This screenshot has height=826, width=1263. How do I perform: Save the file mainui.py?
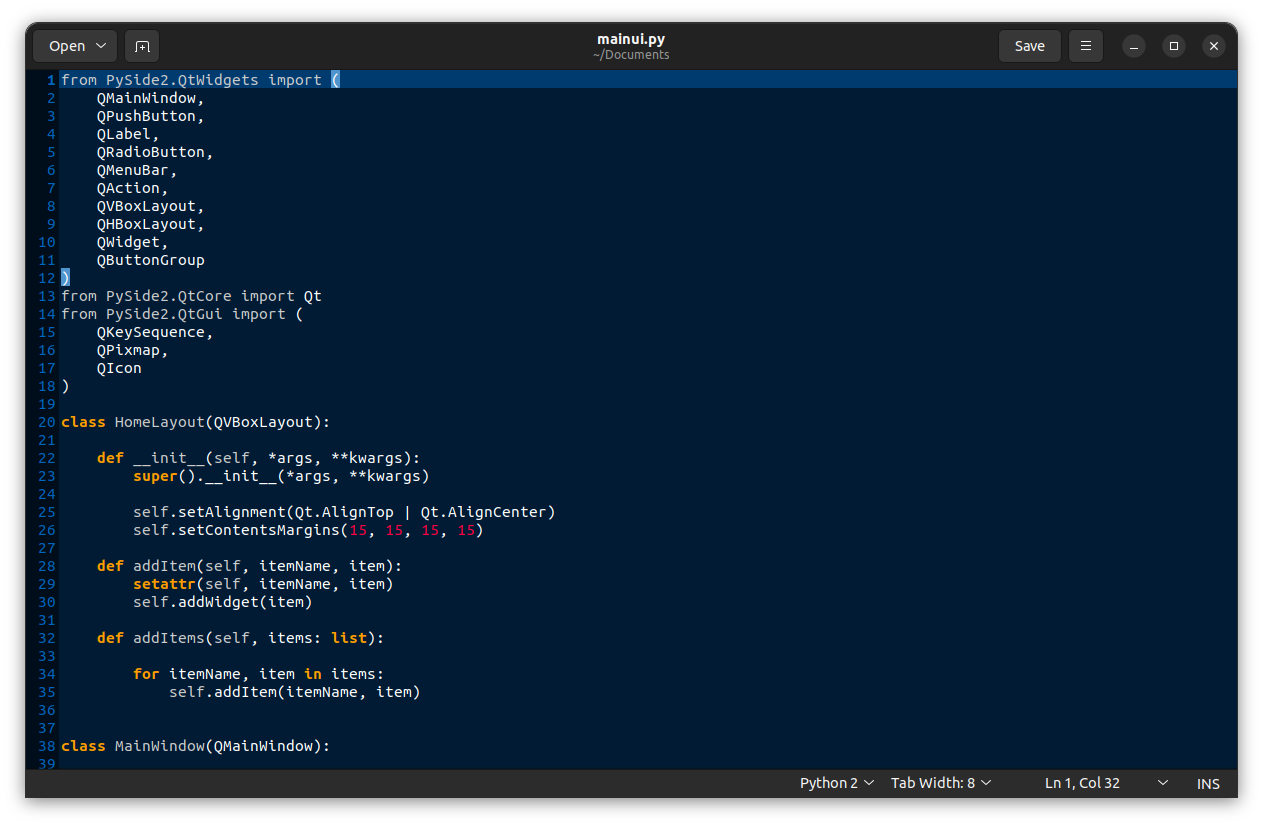1029,46
